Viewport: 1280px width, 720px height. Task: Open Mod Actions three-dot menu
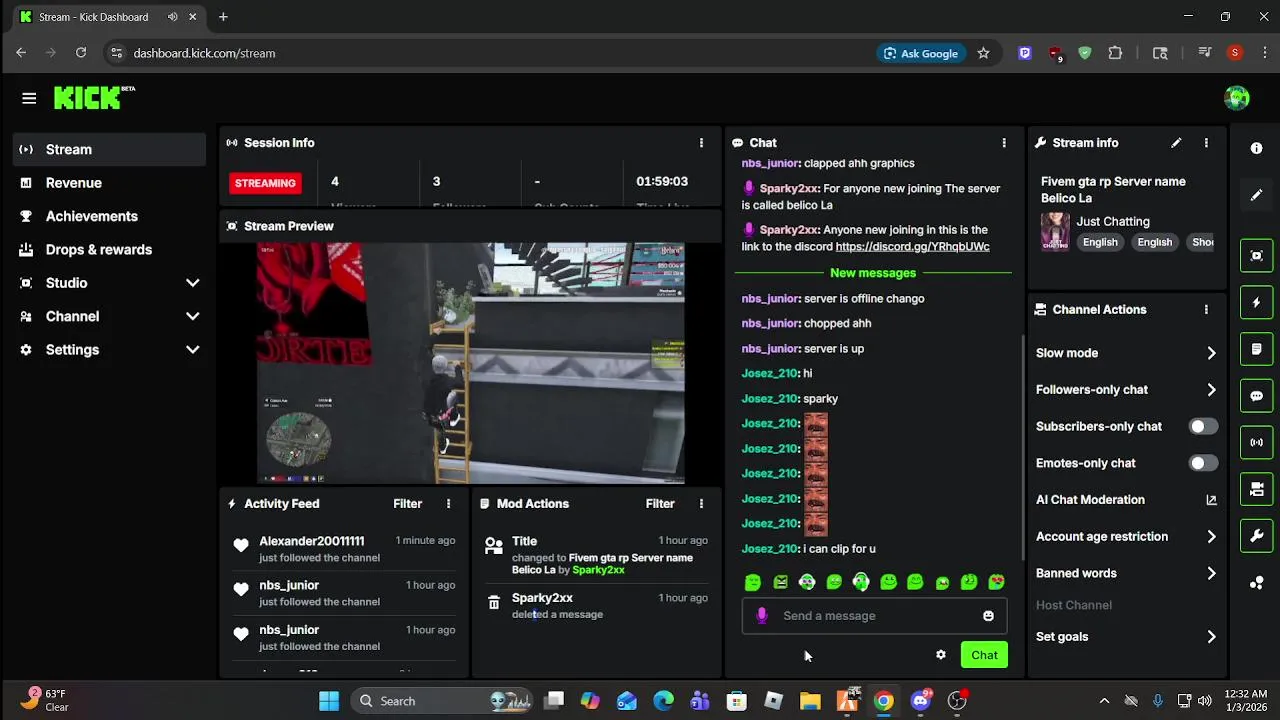pos(701,504)
